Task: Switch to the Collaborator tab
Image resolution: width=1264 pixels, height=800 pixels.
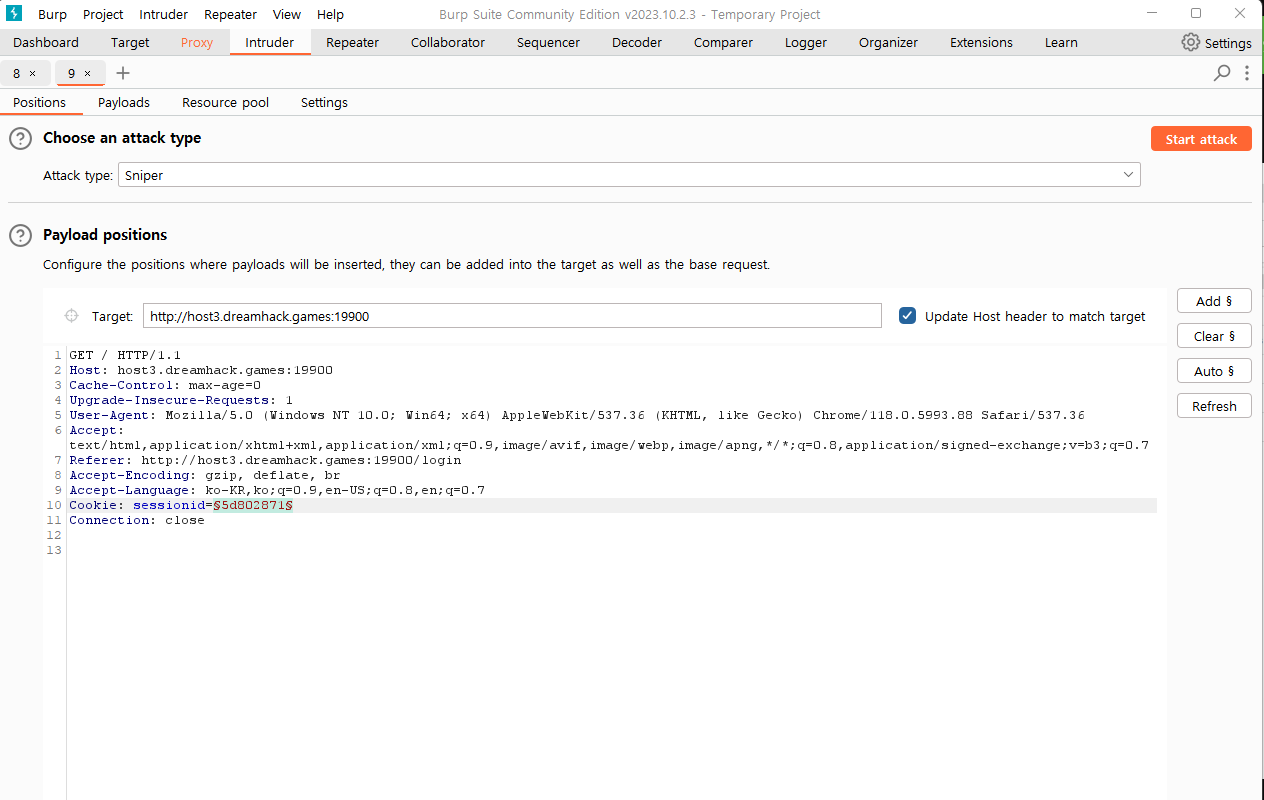Action: (x=448, y=42)
